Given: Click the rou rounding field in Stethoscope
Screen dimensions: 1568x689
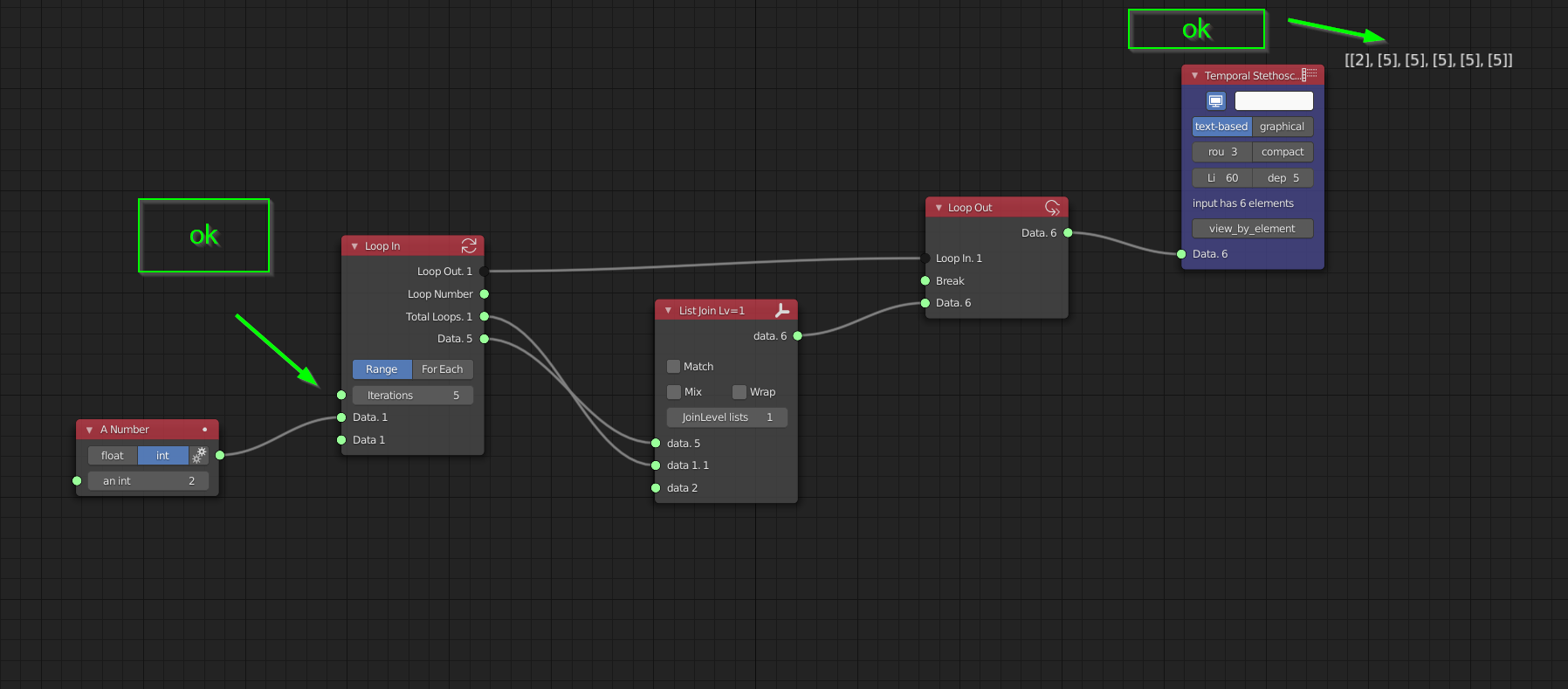Looking at the screenshot, I should (1222, 152).
